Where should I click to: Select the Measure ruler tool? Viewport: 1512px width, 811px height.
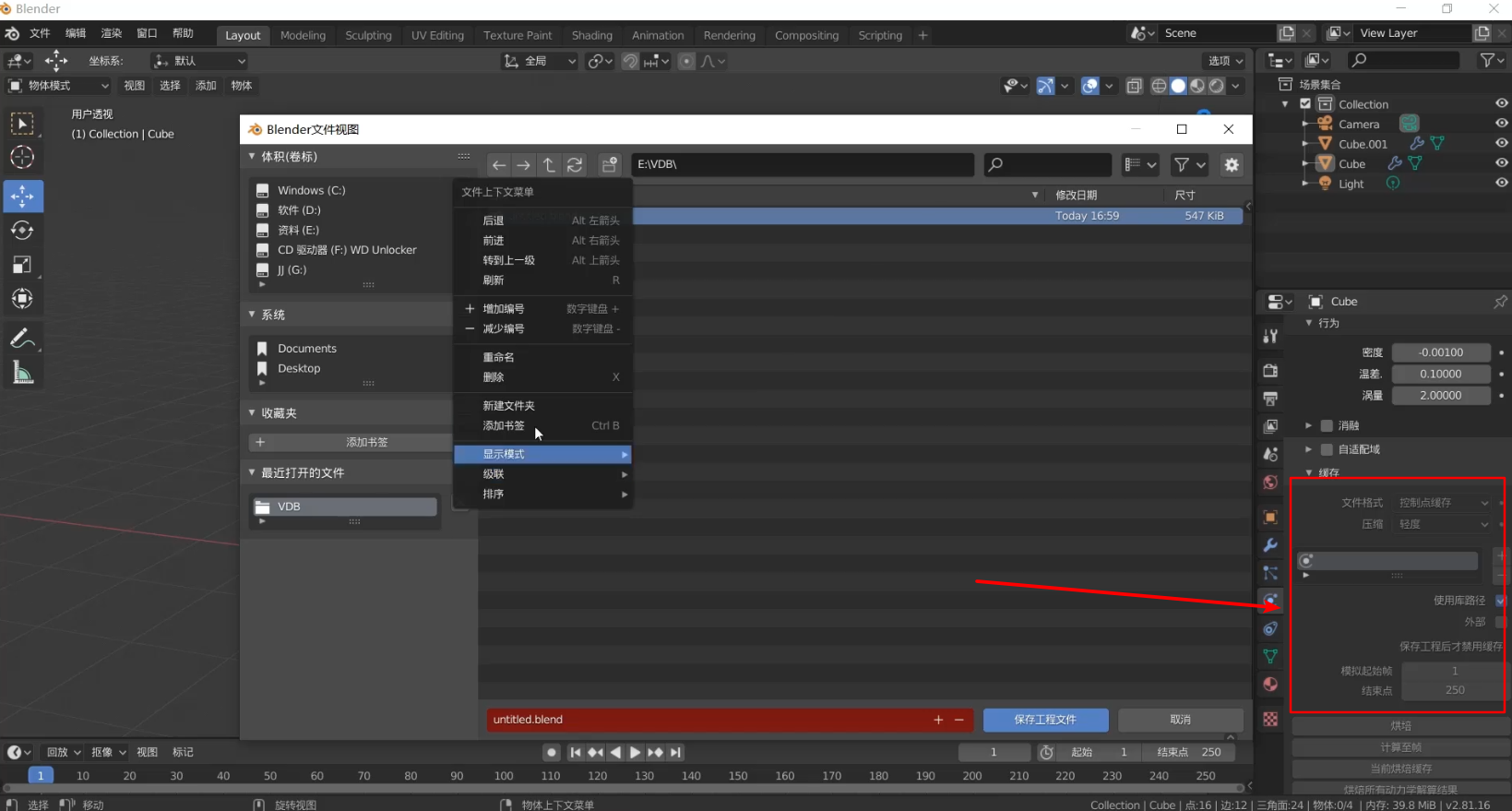coord(22,373)
